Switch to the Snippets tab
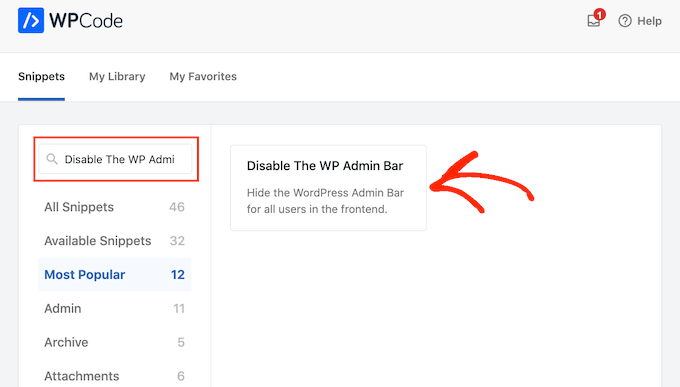This screenshot has width=680, height=387. (41, 77)
